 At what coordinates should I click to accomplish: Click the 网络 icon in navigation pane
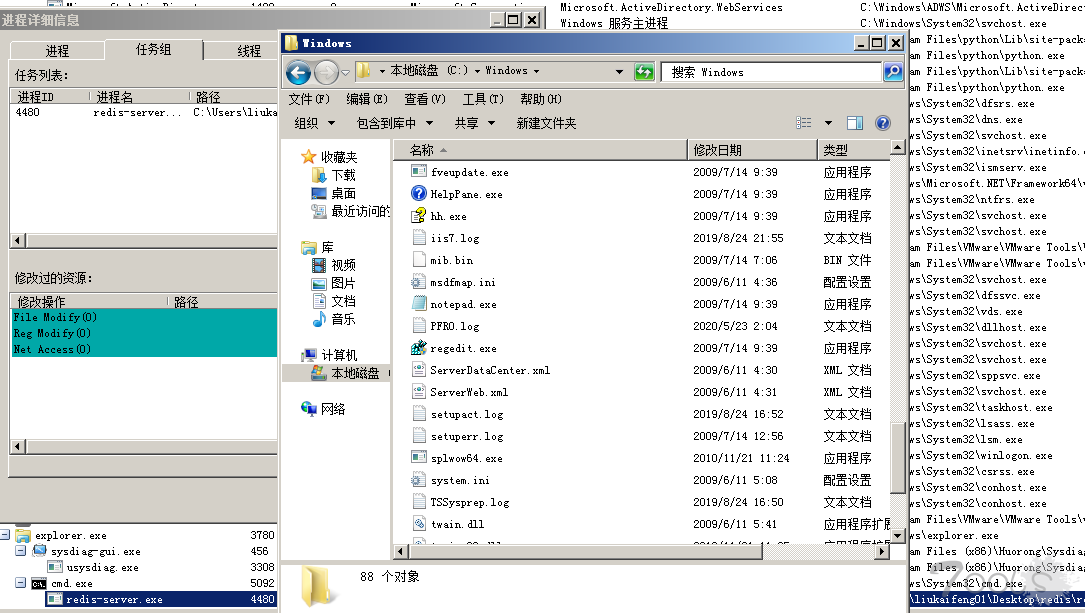[x=309, y=409]
